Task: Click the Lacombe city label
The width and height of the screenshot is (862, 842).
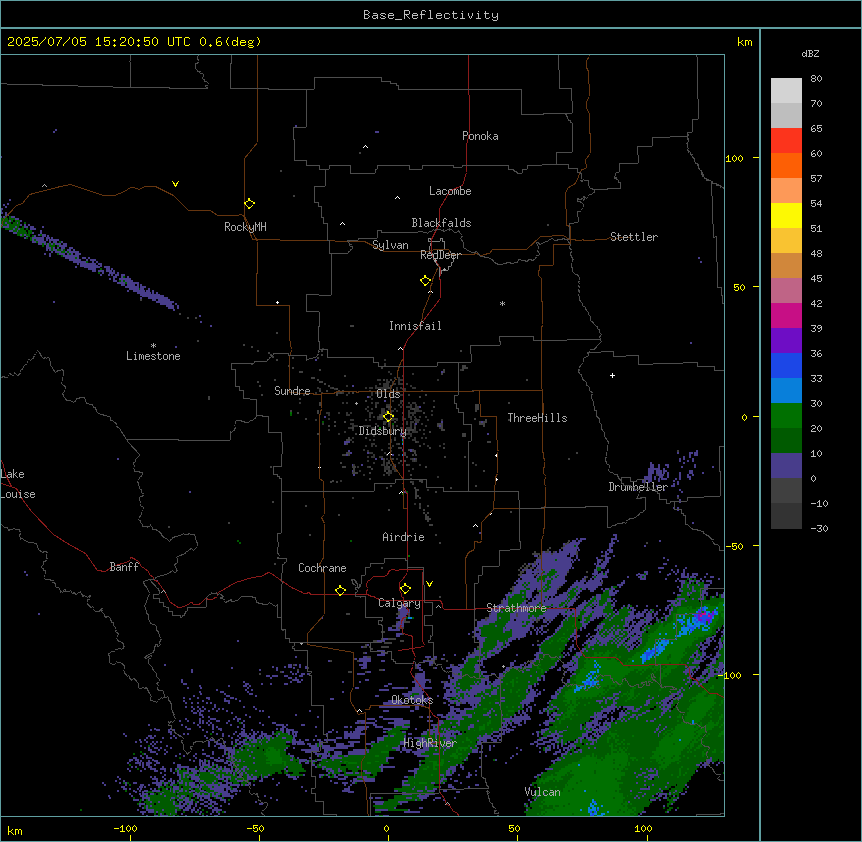Action: [x=450, y=191]
